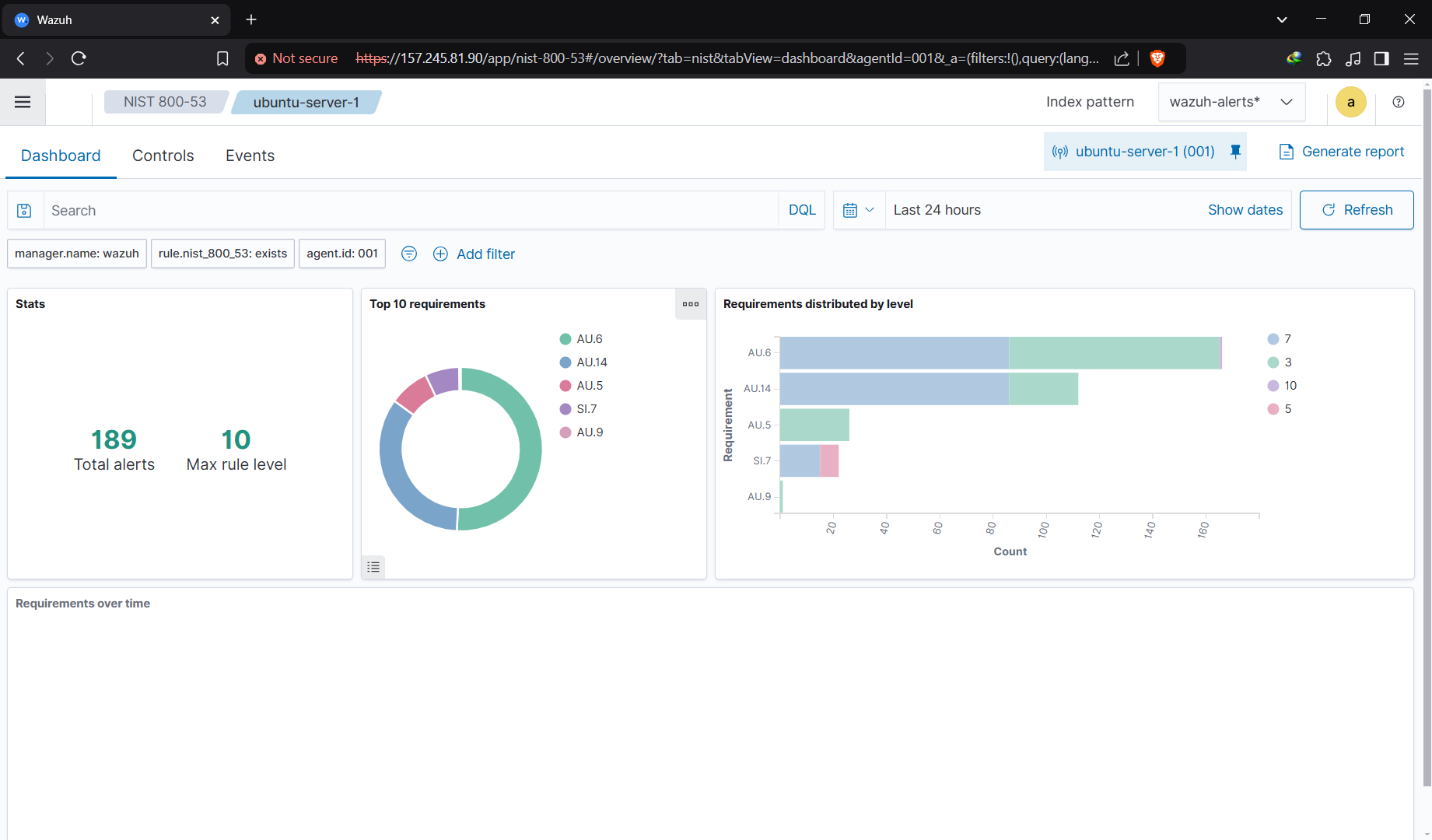Click SI.7 pink bar segment
The image size is (1432, 840).
[x=829, y=460]
